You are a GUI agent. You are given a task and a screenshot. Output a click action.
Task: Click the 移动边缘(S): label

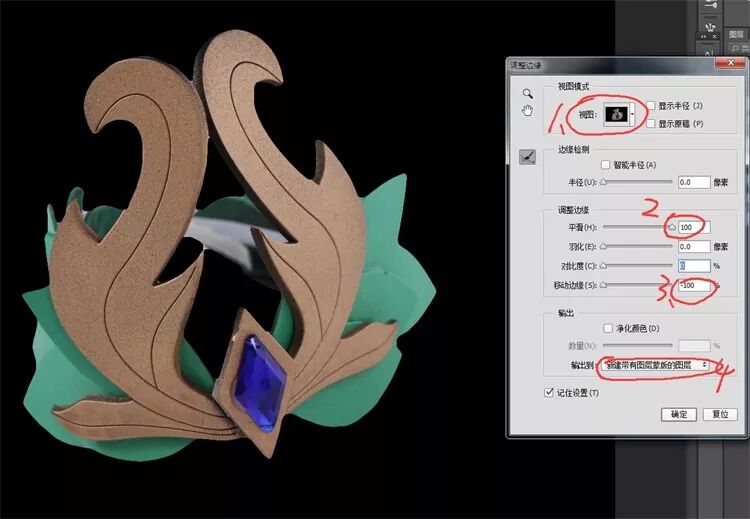pos(575,285)
